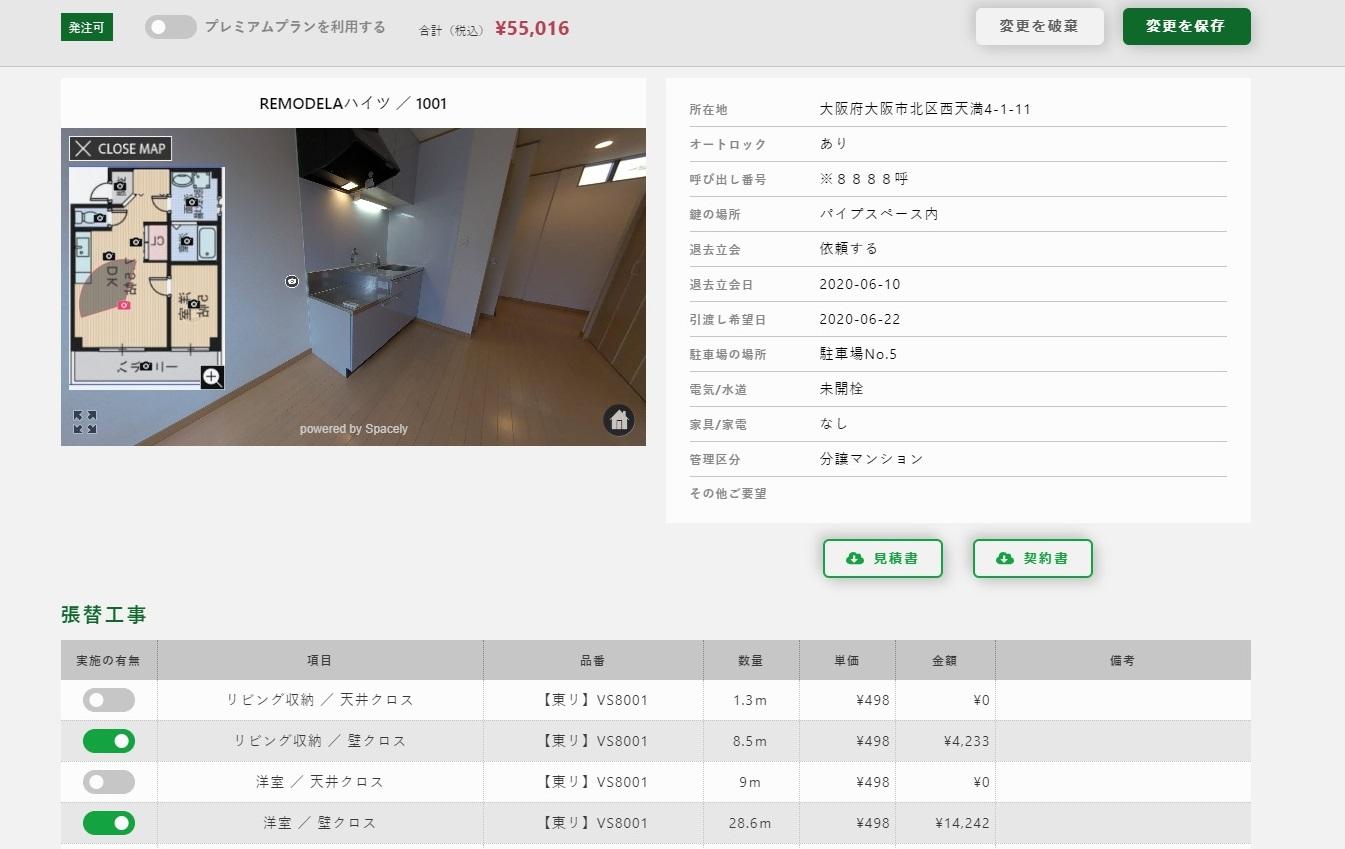
Task: Disable 洋室 壁クロス work item
Action: coord(109,823)
